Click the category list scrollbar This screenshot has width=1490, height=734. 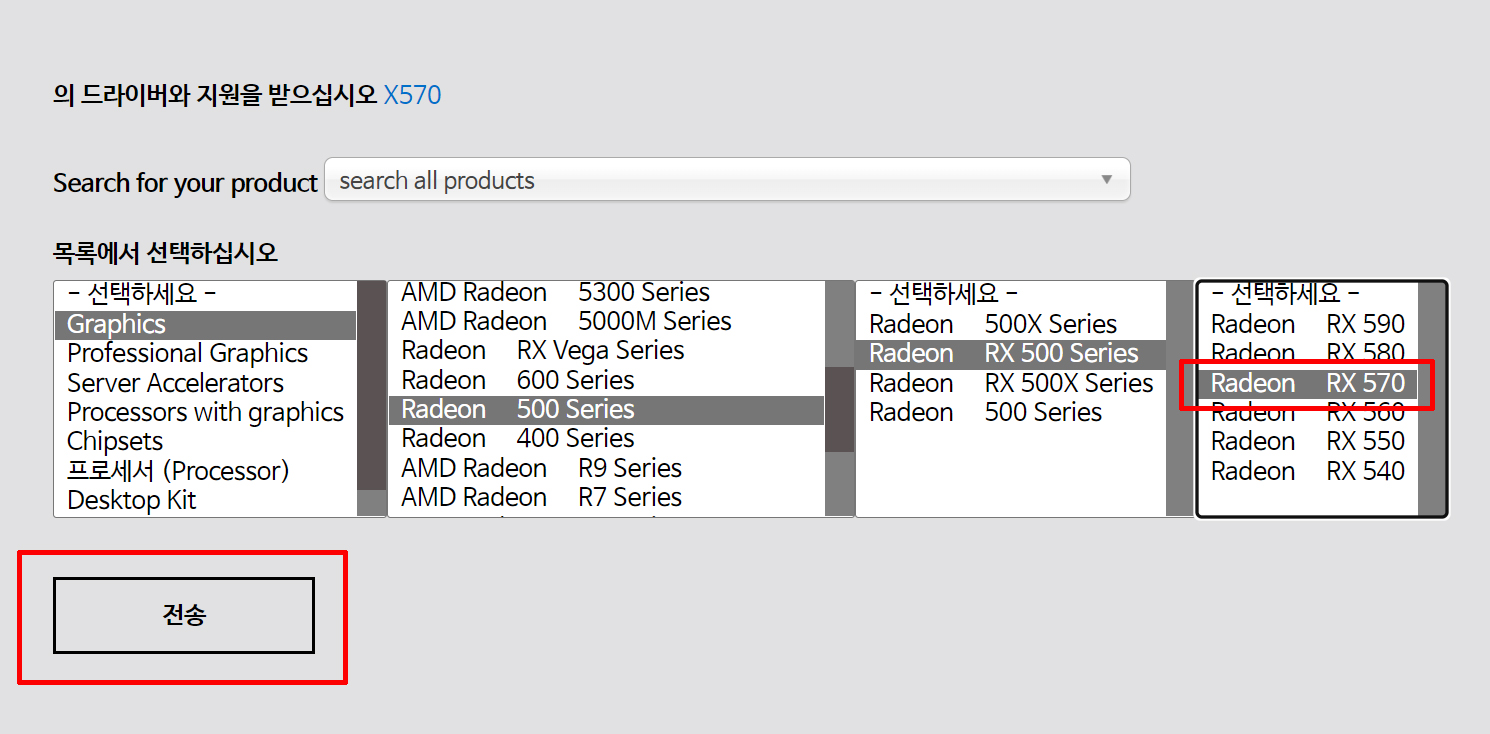pos(371,399)
